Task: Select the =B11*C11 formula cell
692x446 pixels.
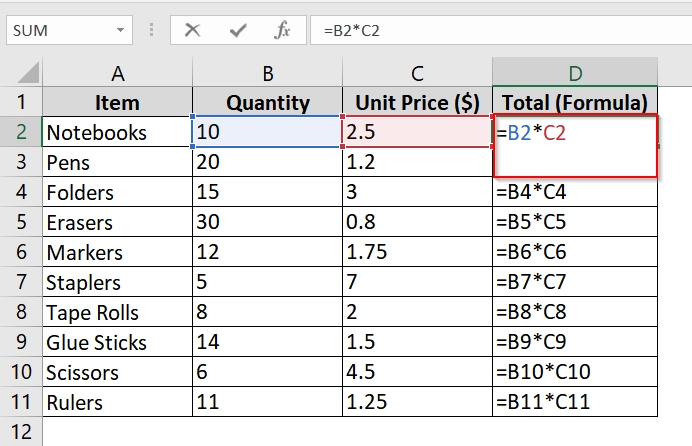Action: [x=575, y=402]
